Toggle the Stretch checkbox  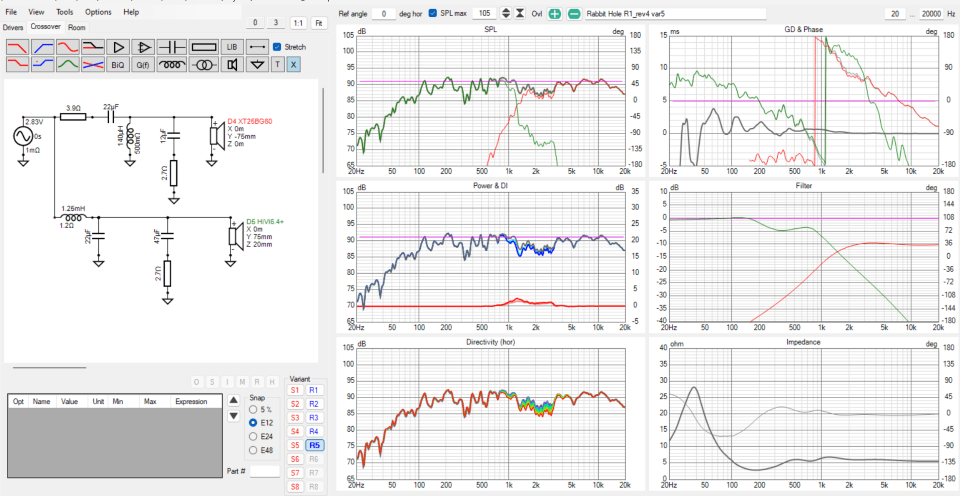(277, 47)
